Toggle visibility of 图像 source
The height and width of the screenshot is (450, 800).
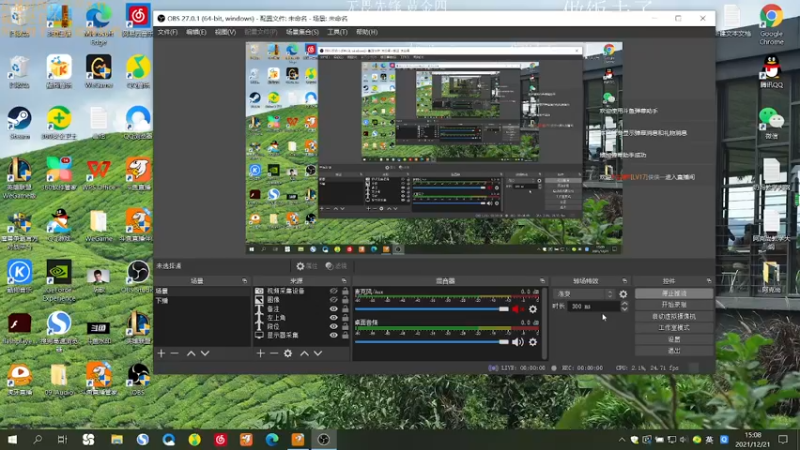[x=333, y=300]
